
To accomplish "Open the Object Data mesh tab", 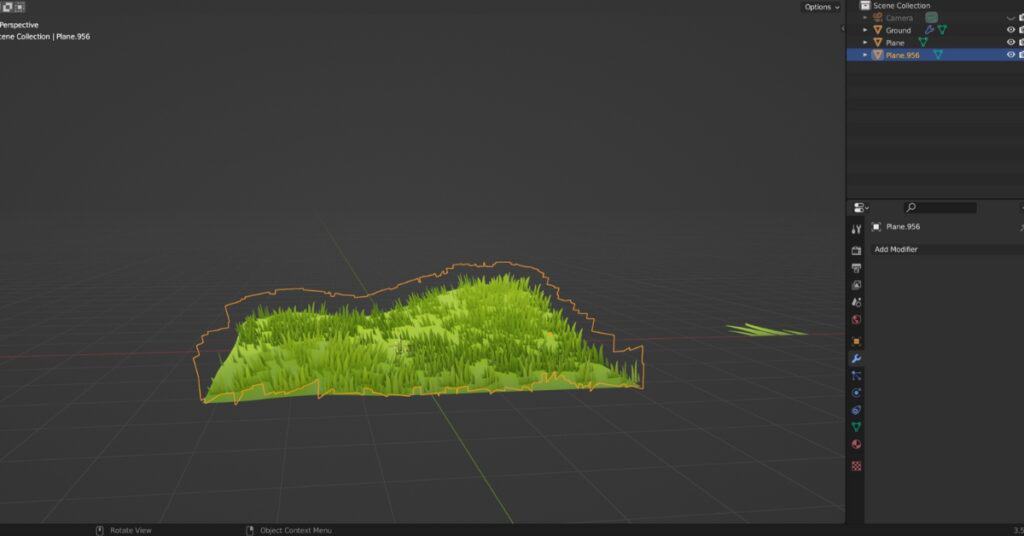I will [x=856, y=427].
